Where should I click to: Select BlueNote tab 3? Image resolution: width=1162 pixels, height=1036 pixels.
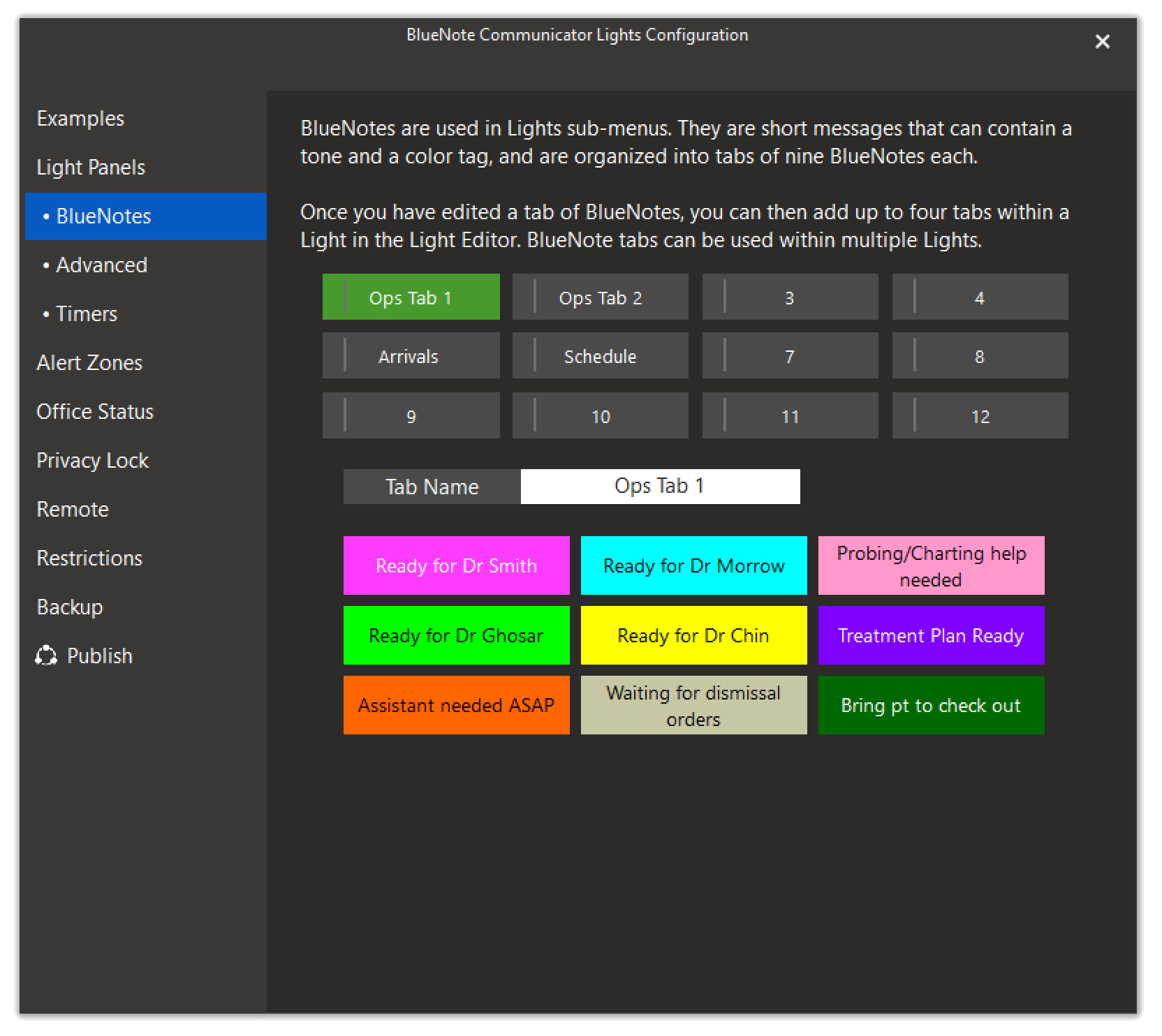pos(790,297)
